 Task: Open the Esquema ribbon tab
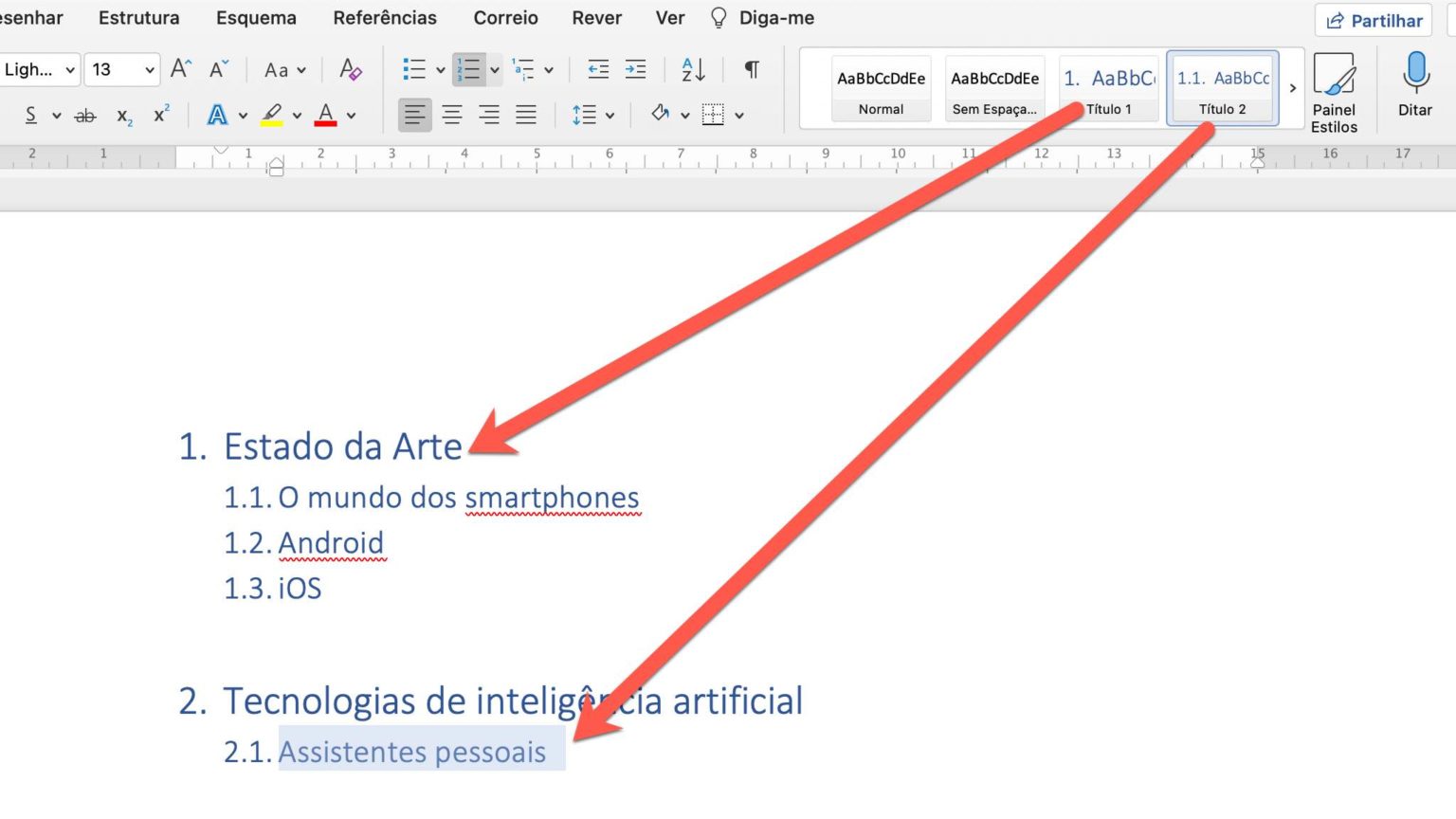(256, 18)
